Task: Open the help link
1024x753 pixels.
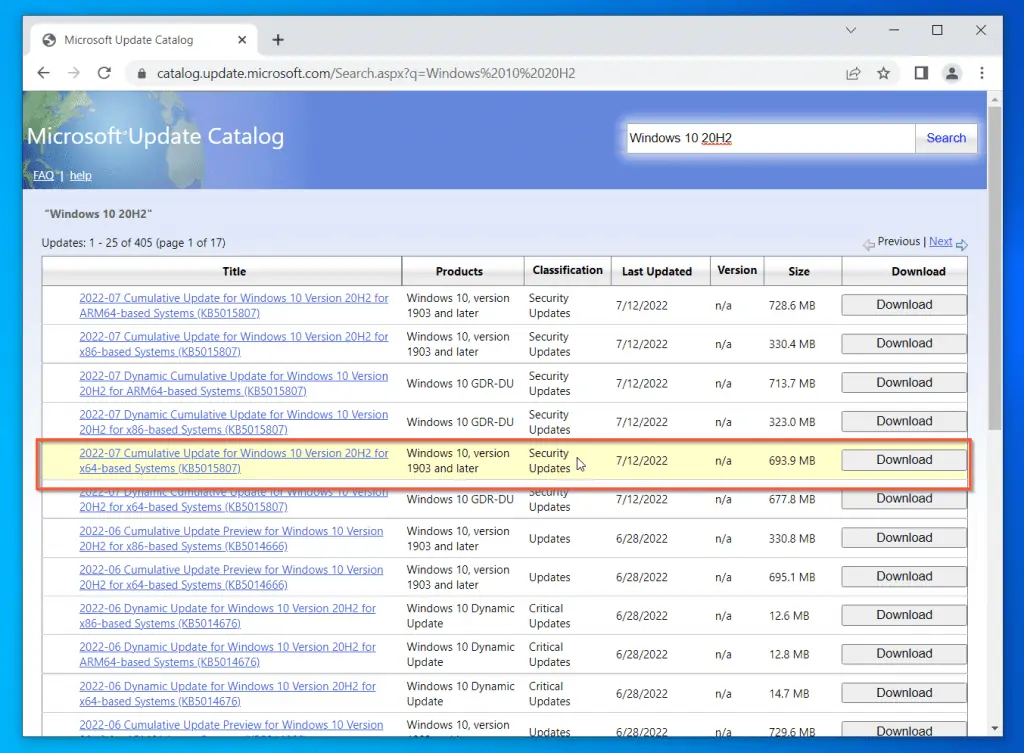Action: click(80, 175)
